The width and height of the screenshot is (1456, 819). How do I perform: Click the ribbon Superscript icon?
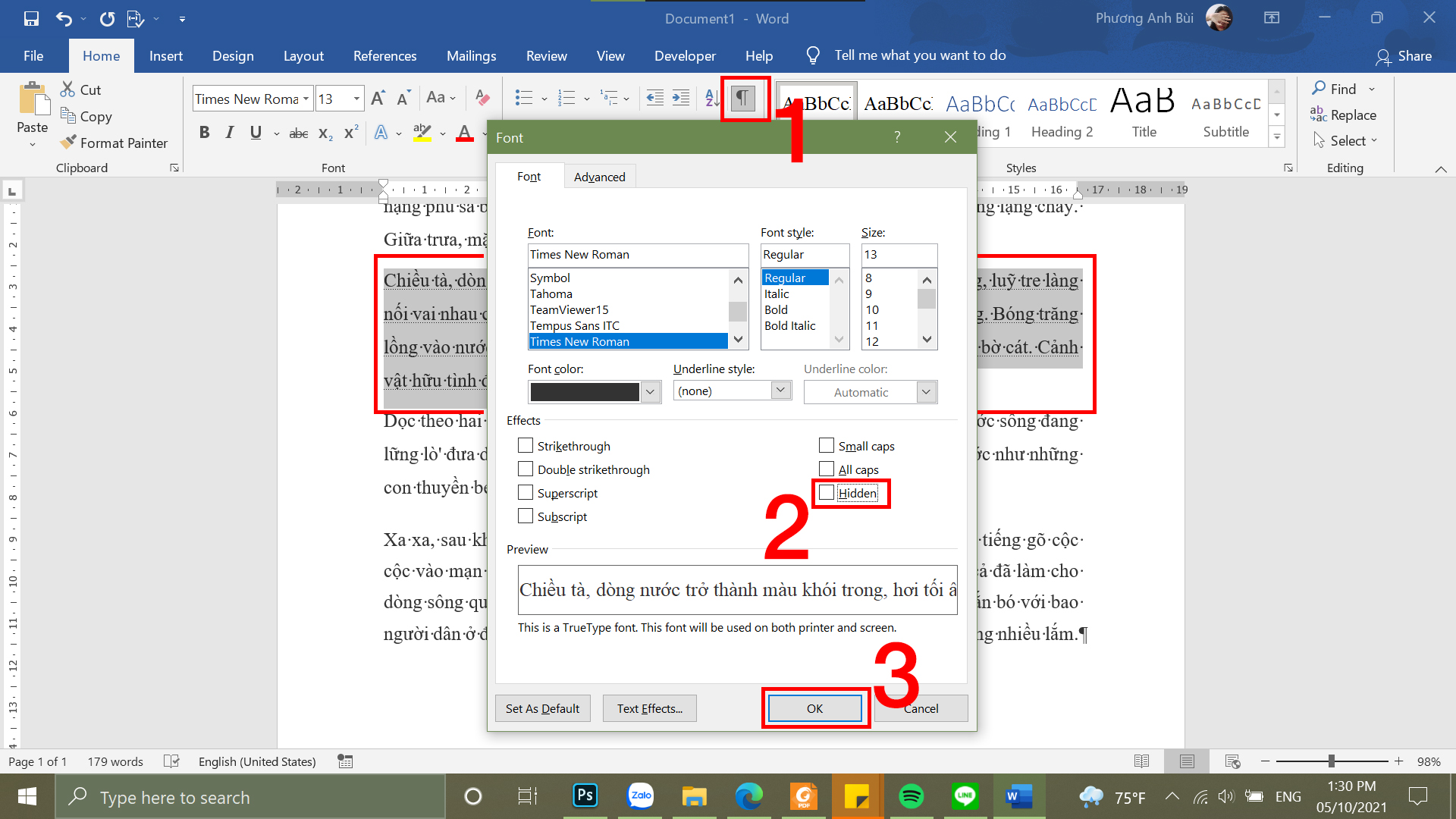pyautogui.click(x=350, y=133)
